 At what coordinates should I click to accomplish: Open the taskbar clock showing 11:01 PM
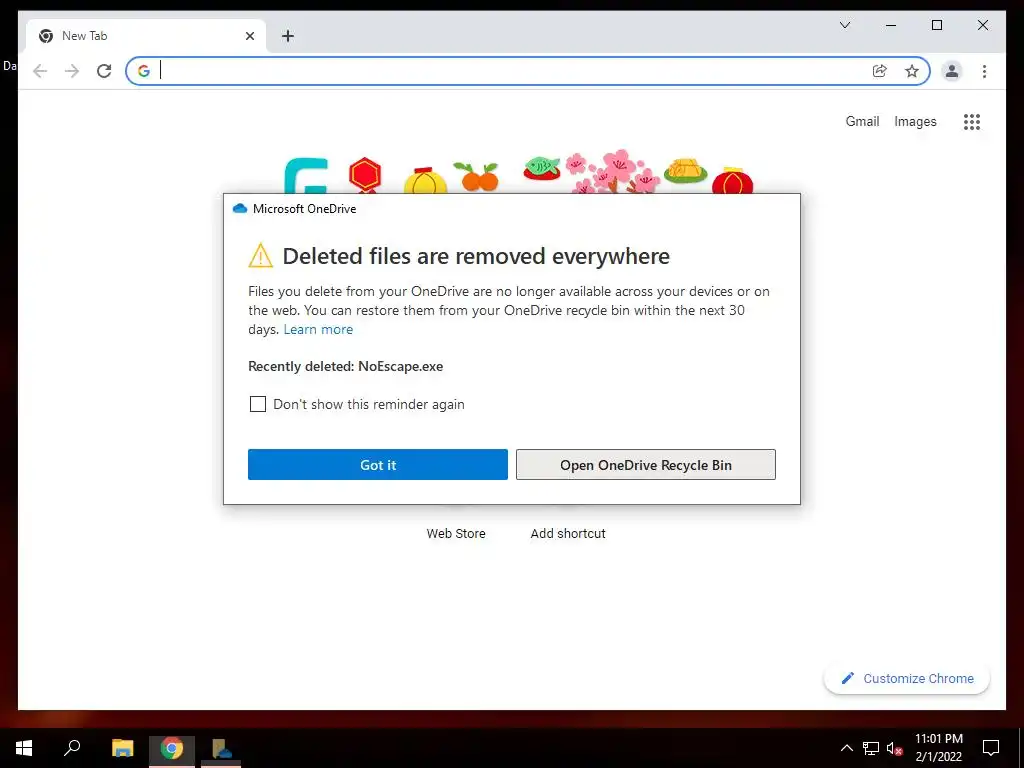[938, 748]
